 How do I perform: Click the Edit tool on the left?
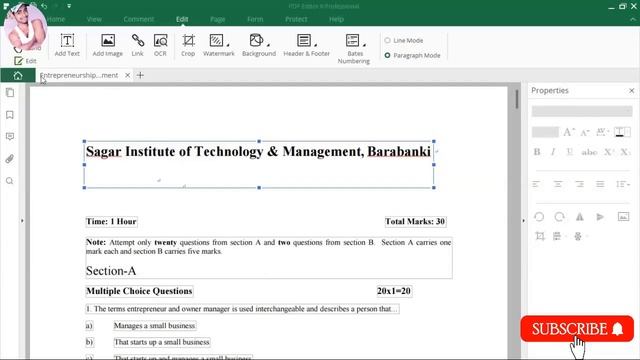pyautogui.click(x=25, y=61)
